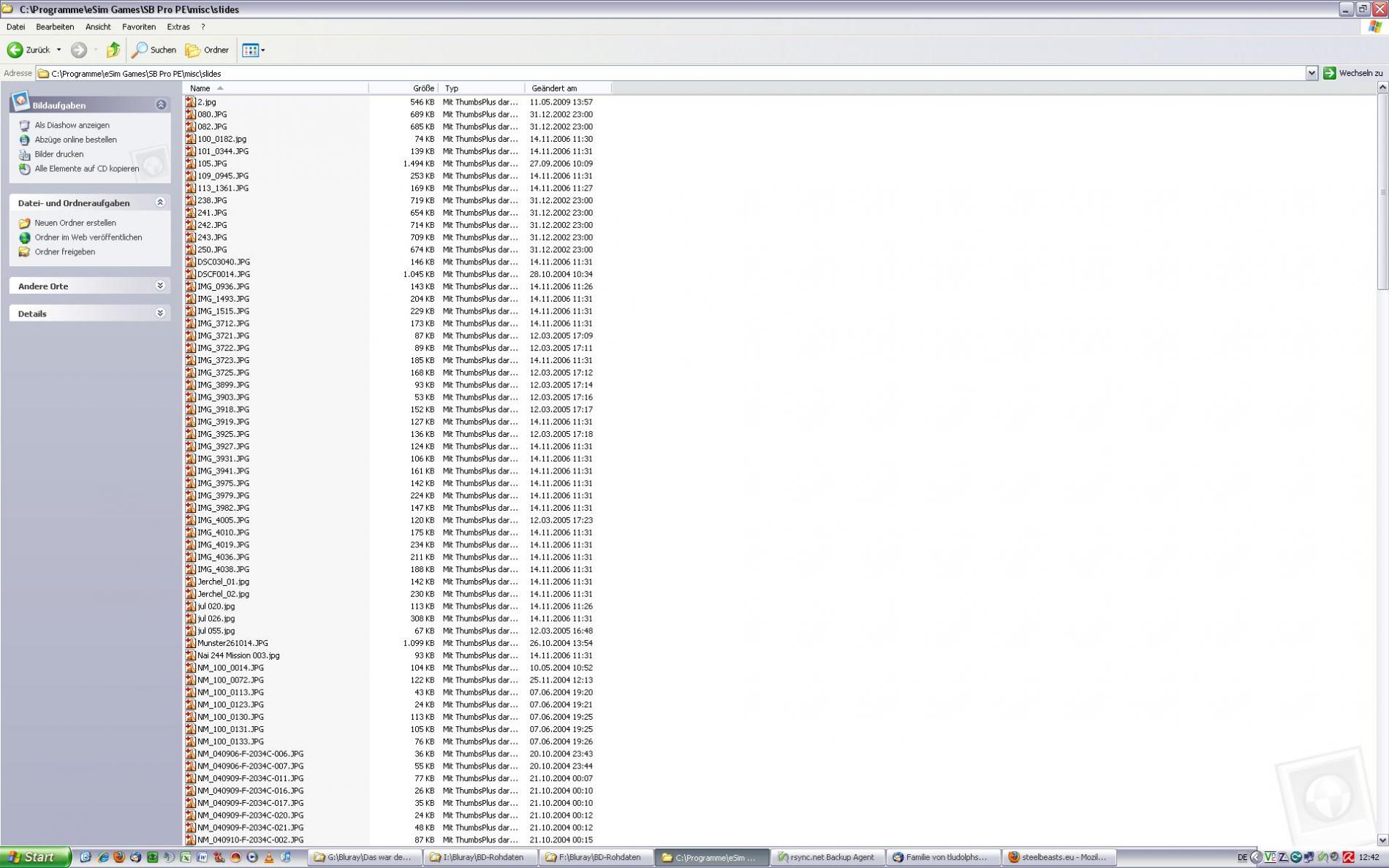Collapse the Bildaufgaben panel
The height and width of the screenshot is (868, 1389).
[161, 104]
